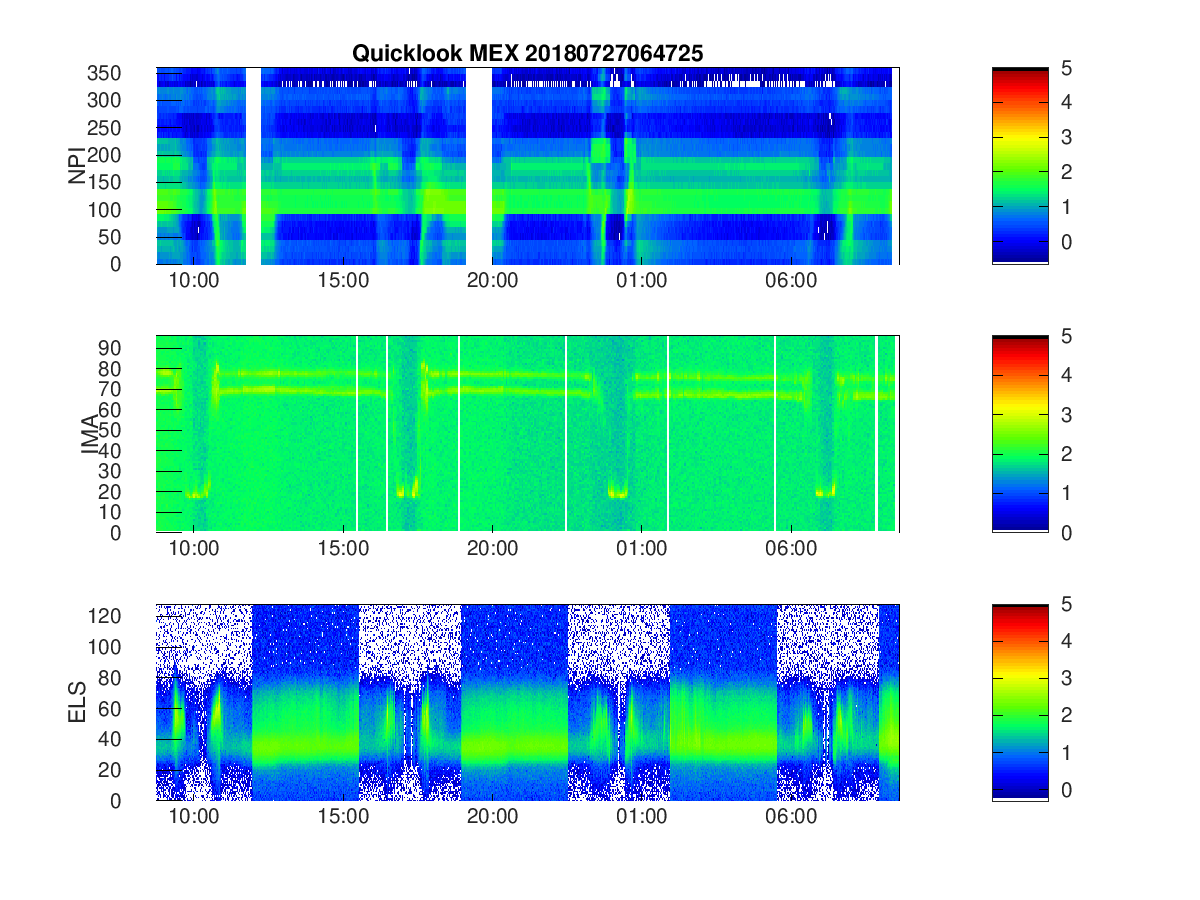Click the 15:00 label under the ELS plot
Image resolution: width=1200 pixels, height=900 pixels.
(x=343, y=816)
